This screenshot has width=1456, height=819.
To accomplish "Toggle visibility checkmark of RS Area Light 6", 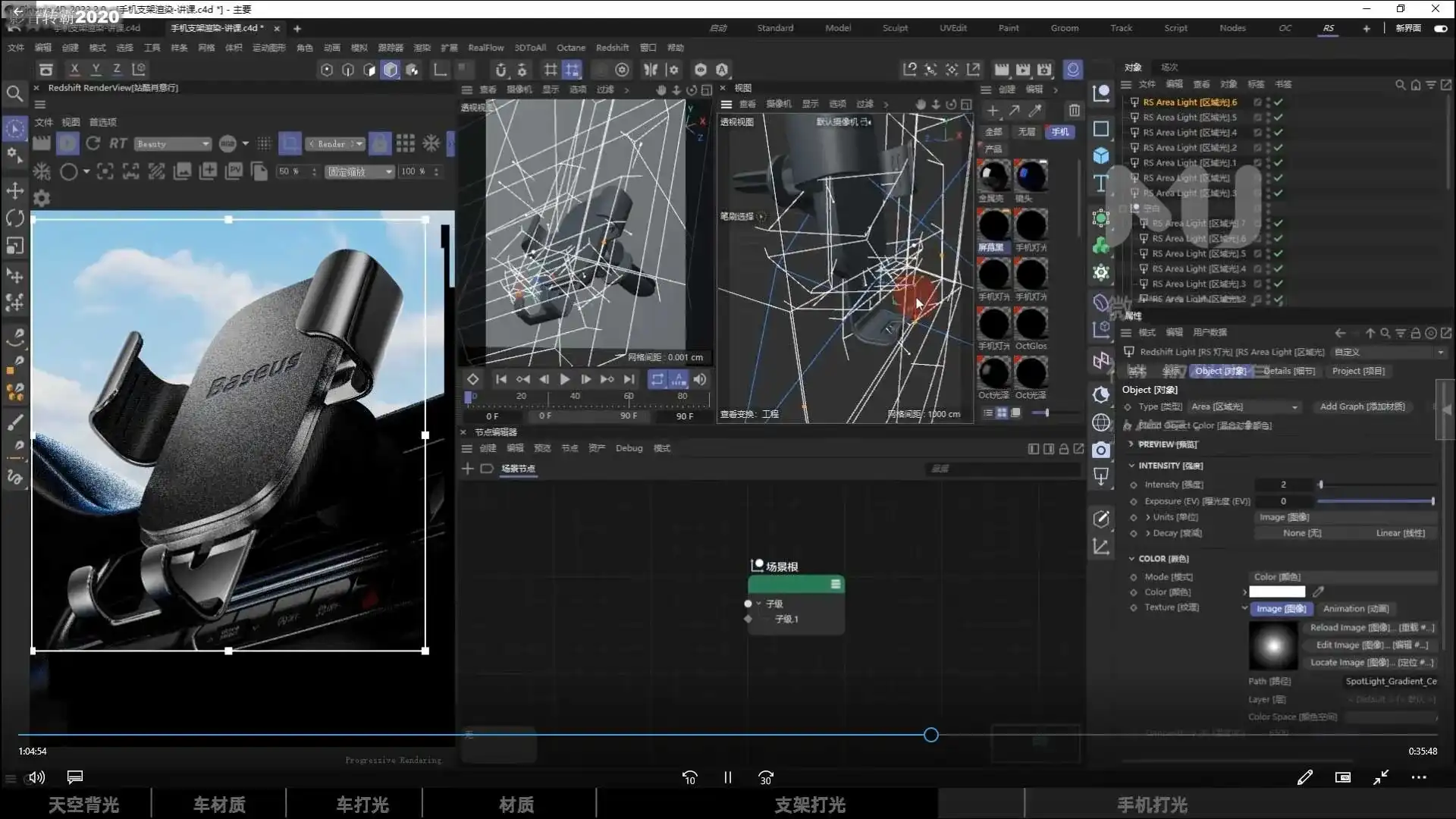I will click(x=1279, y=102).
